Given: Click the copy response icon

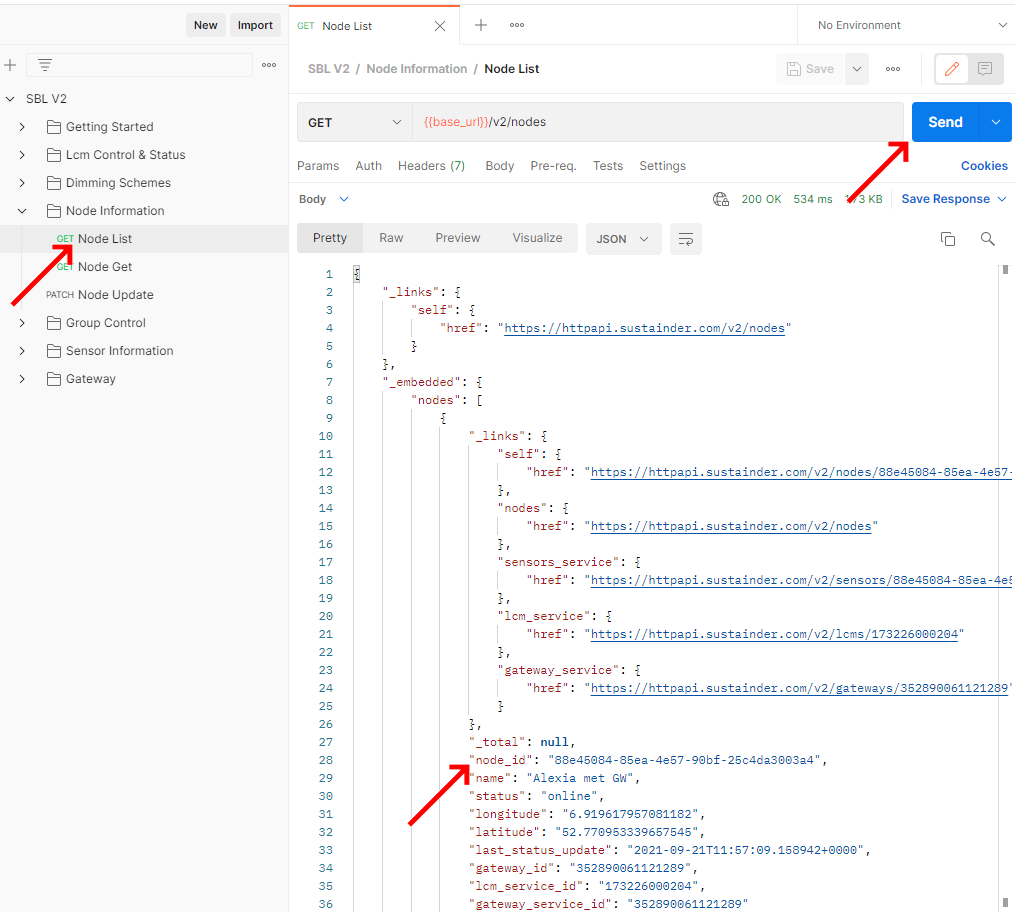Looking at the screenshot, I should coord(947,239).
